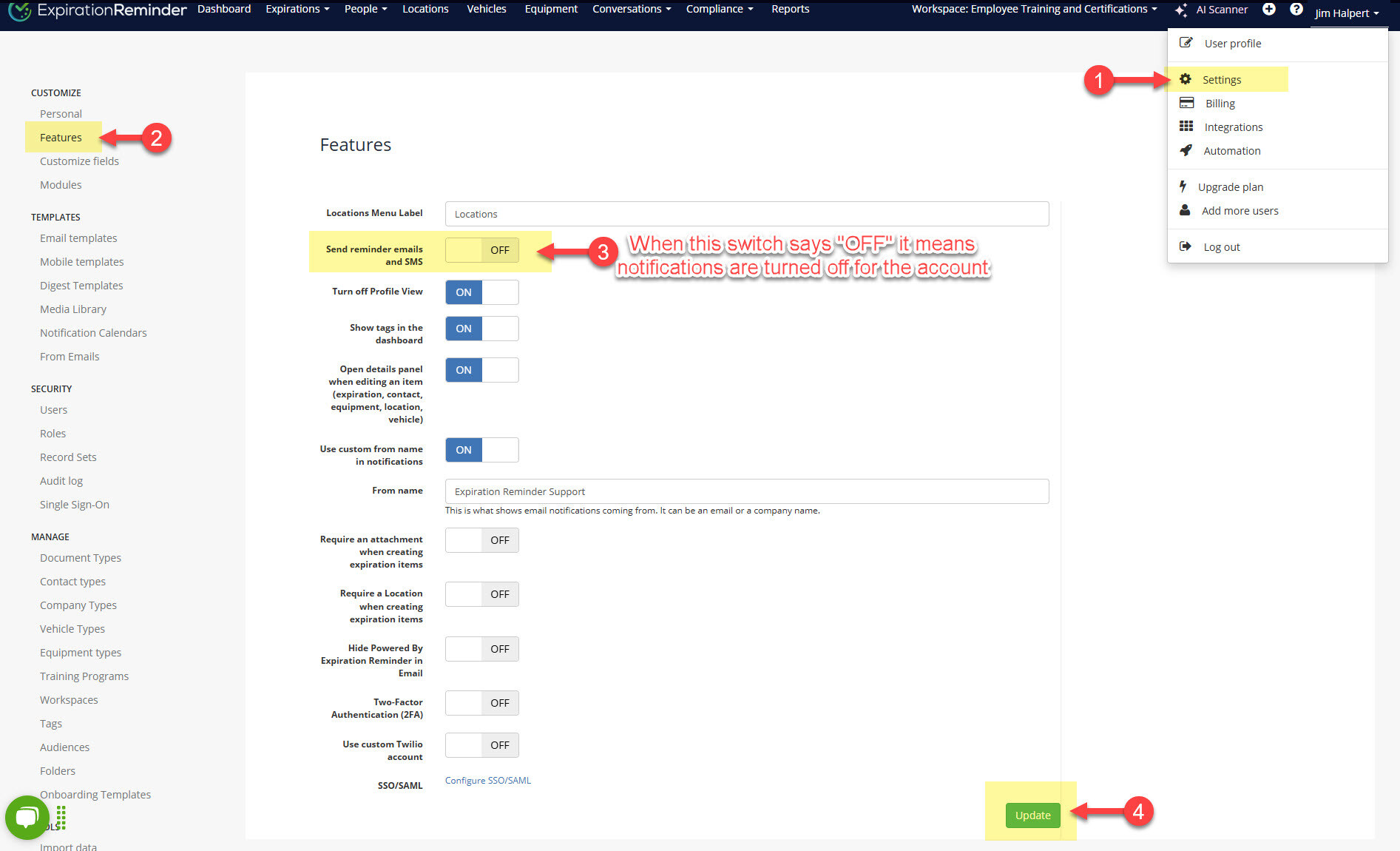Screen dimensions: 1400x851
Task: Toggle Use custom Twilio account switch
Action: (x=482, y=745)
